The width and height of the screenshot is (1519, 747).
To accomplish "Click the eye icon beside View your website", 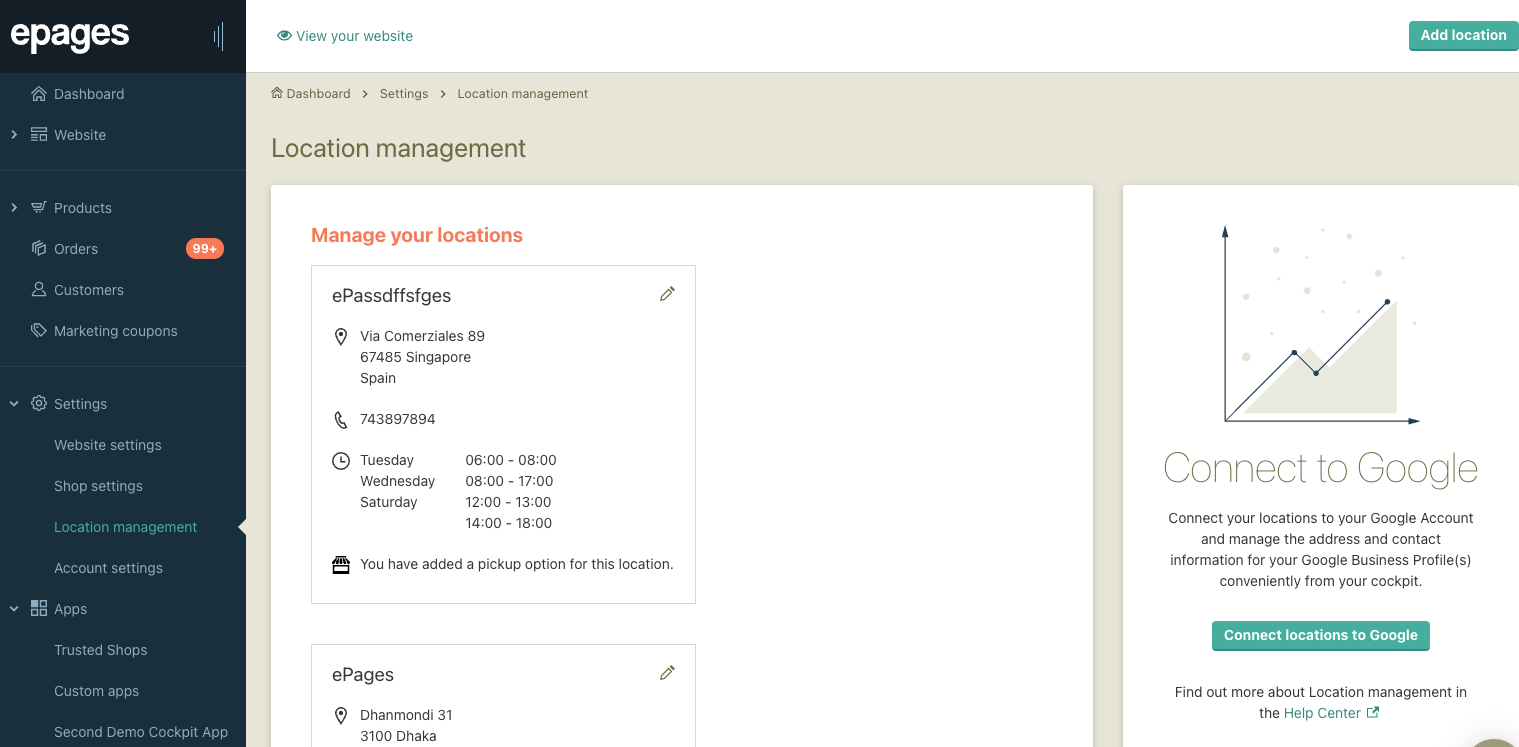I will click(x=284, y=36).
